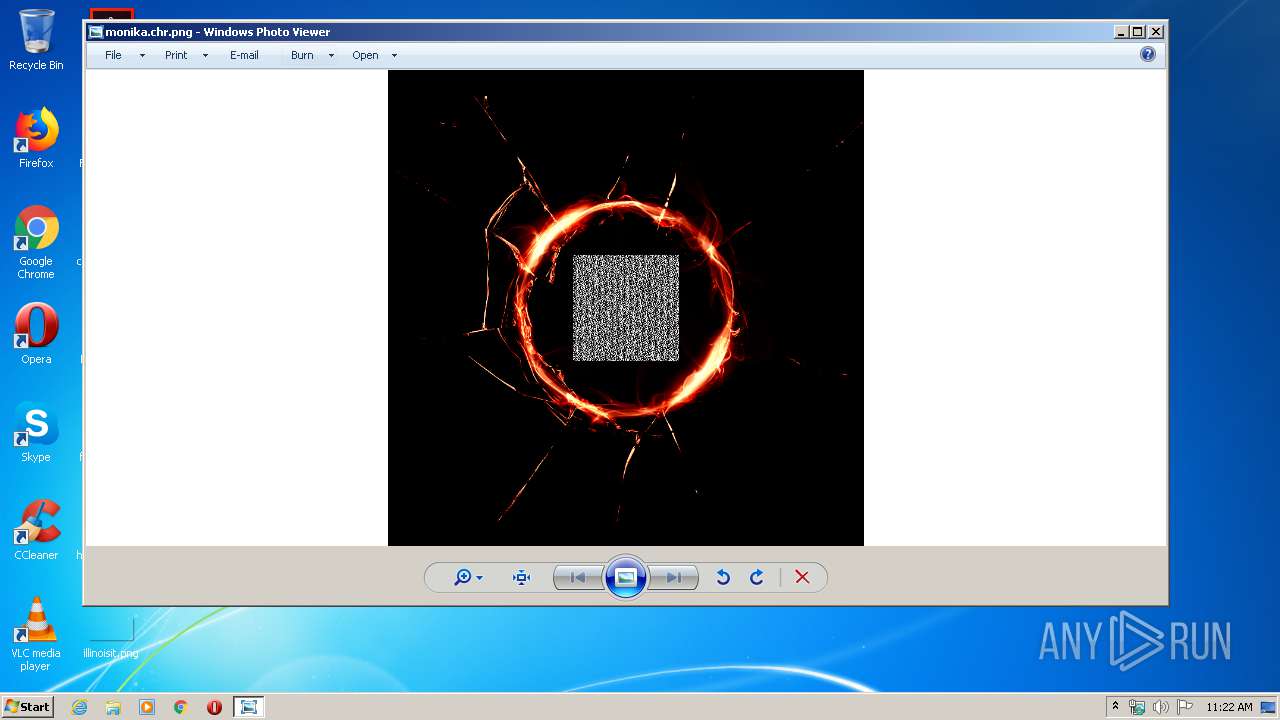The width and height of the screenshot is (1280, 720).
Task: Click the Photo Viewer title bar icon
Action: (96, 32)
